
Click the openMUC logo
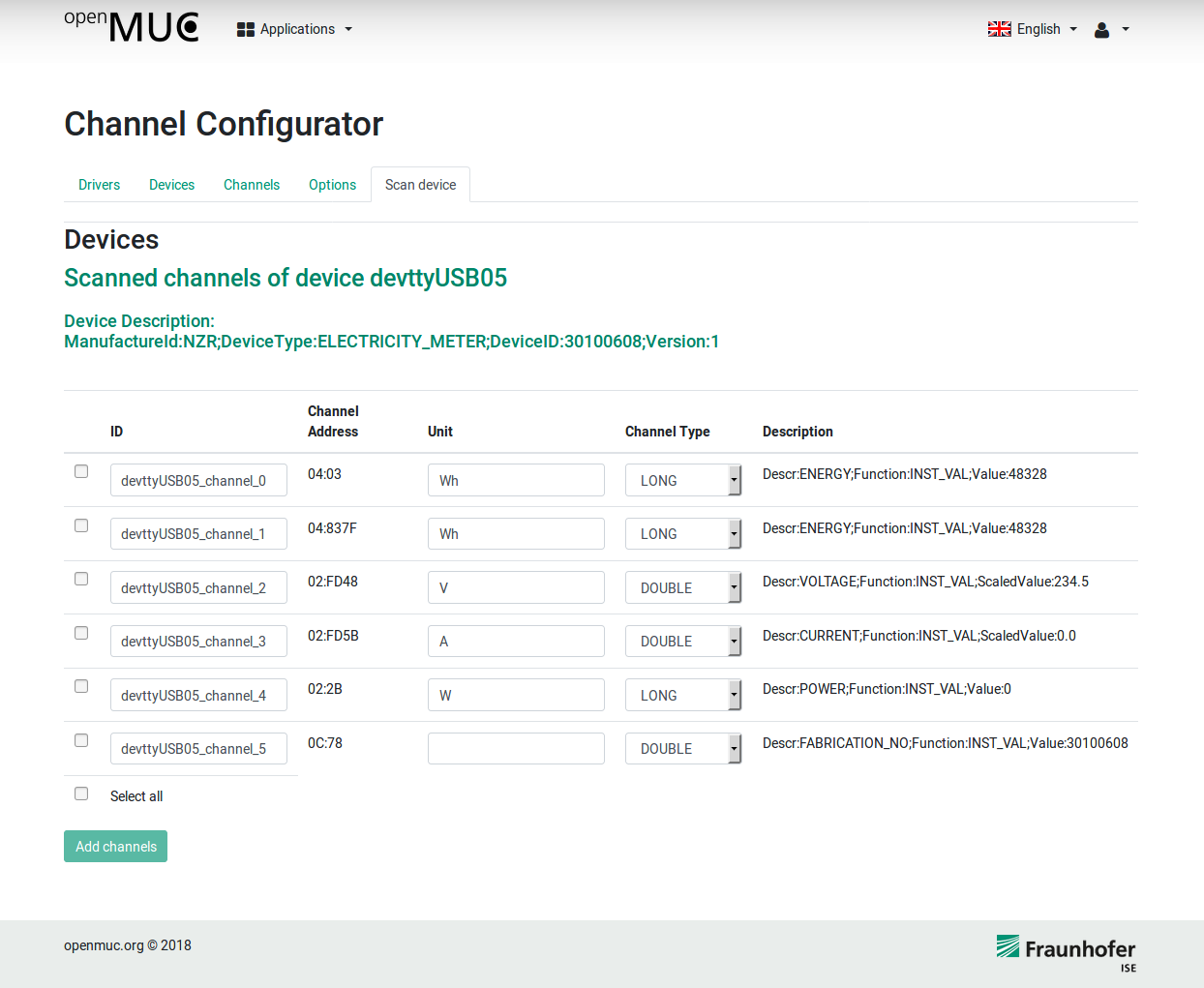coord(132,27)
